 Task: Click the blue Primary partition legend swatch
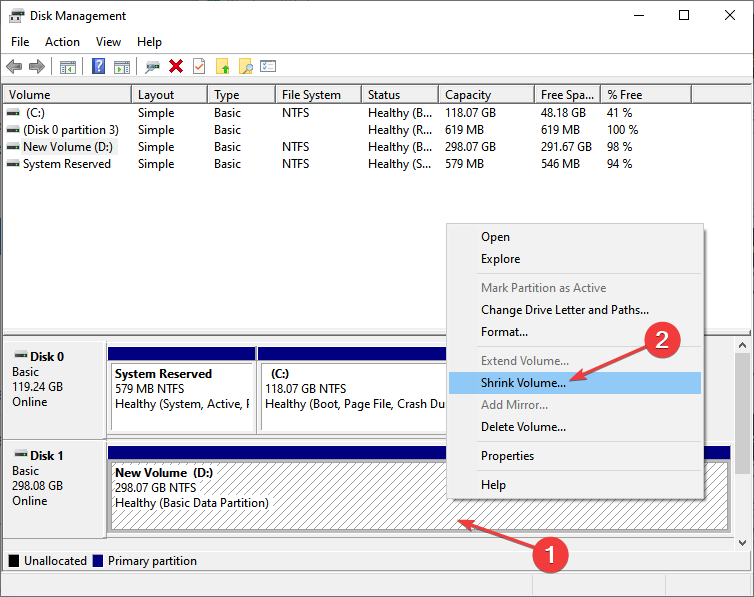pyautogui.click(x=98, y=560)
